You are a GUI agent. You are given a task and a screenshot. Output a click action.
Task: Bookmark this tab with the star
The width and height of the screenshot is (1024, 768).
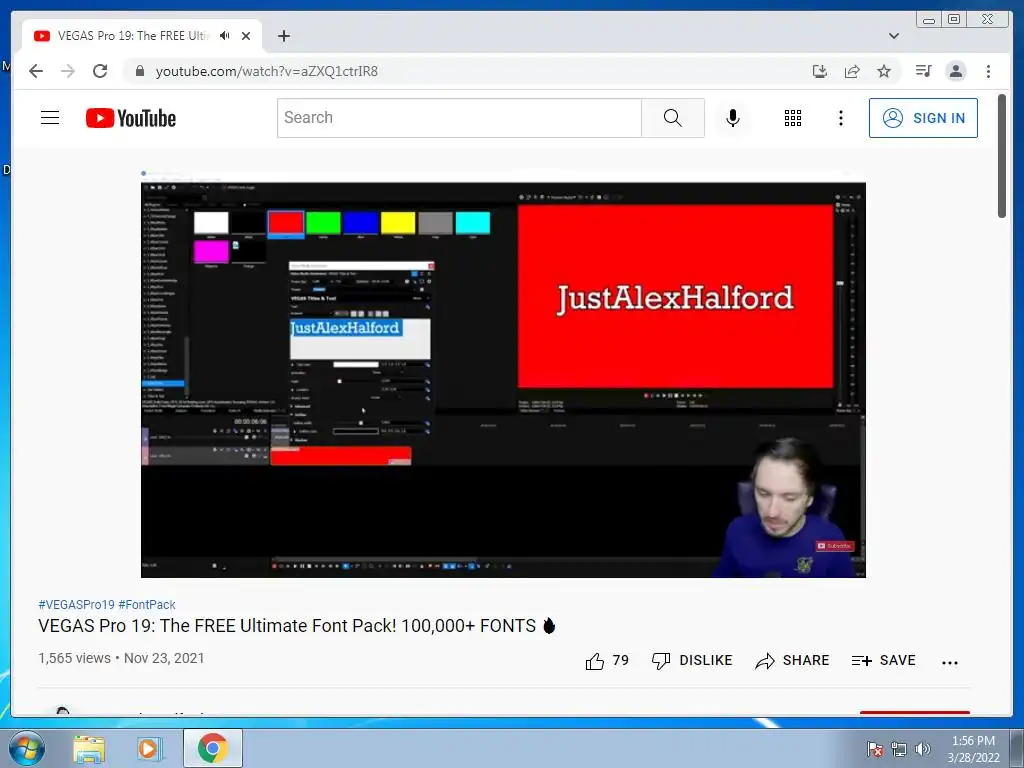tap(884, 71)
